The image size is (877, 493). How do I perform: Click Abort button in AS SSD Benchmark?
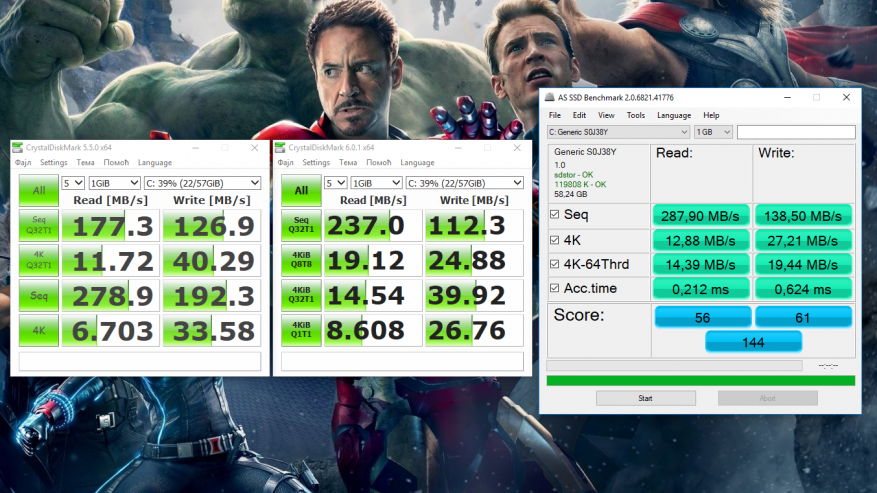[x=767, y=398]
